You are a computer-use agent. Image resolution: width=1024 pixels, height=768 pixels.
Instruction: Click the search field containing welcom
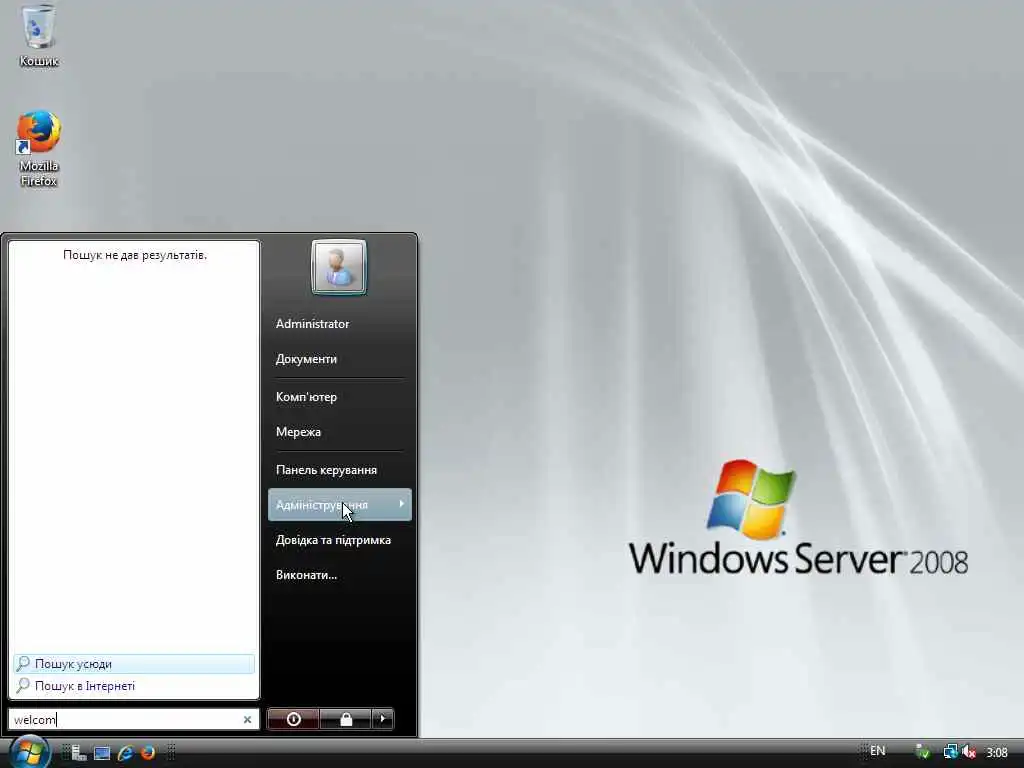point(133,719)
